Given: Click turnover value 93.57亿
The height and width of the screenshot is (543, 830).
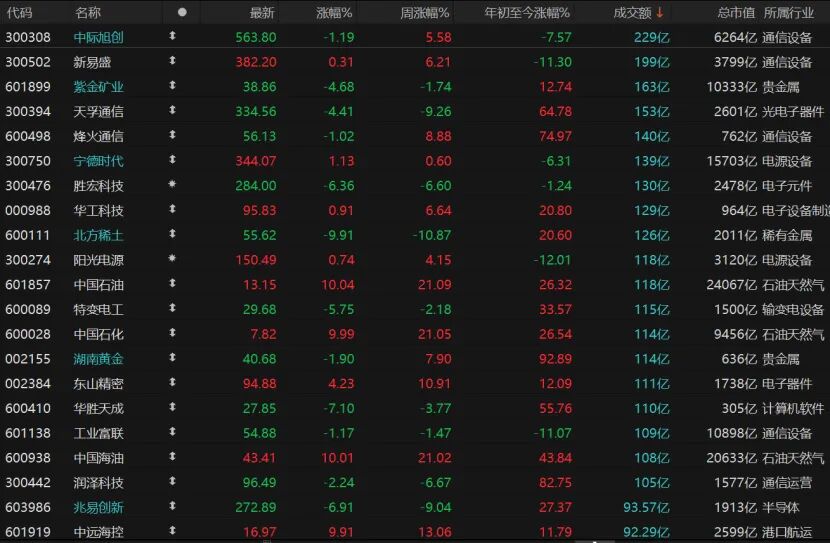Looking at the screenshot, I should (646, 508).
